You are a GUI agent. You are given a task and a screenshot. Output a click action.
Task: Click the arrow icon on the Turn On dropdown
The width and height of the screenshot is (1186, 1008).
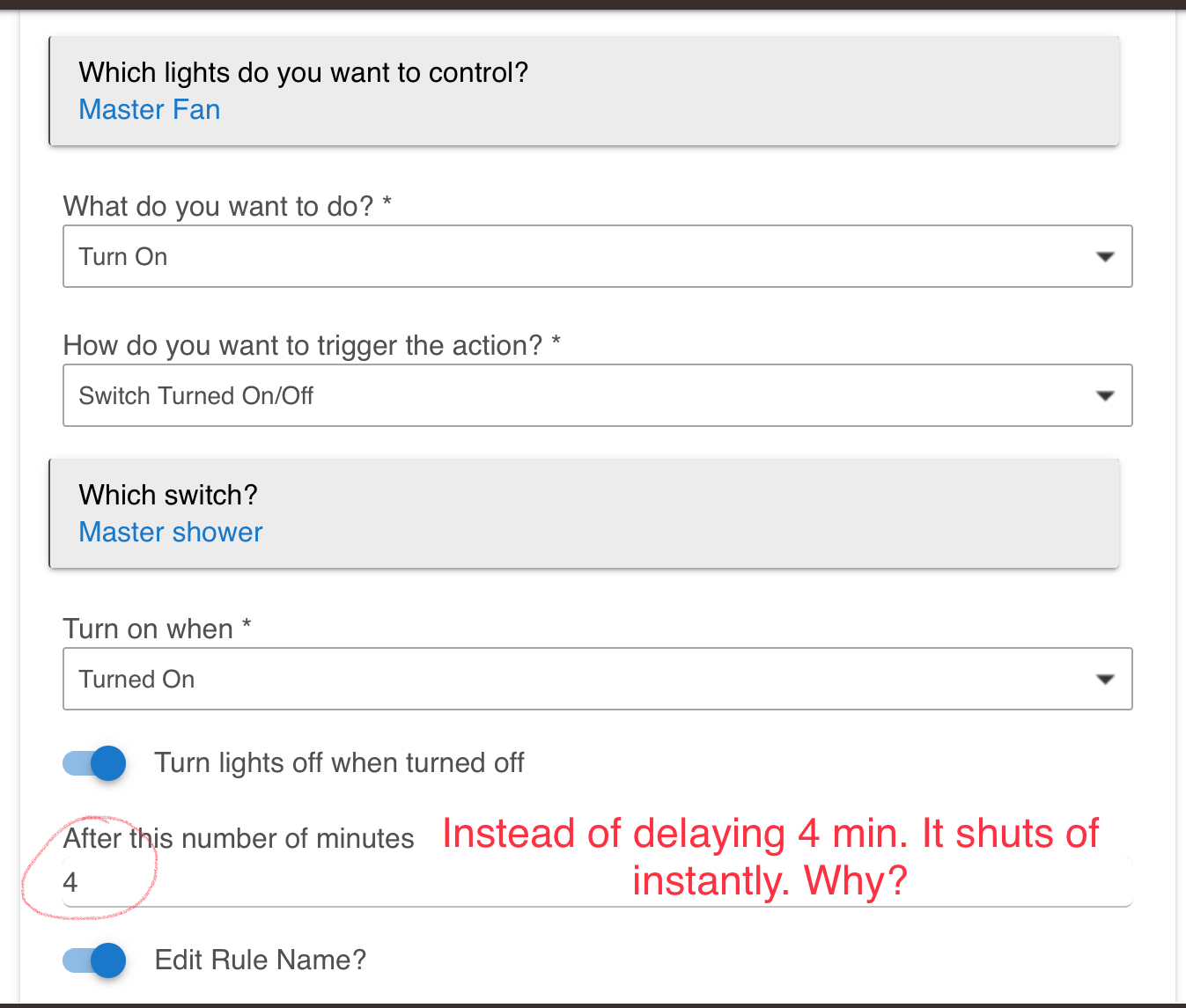coord(1104,257)
